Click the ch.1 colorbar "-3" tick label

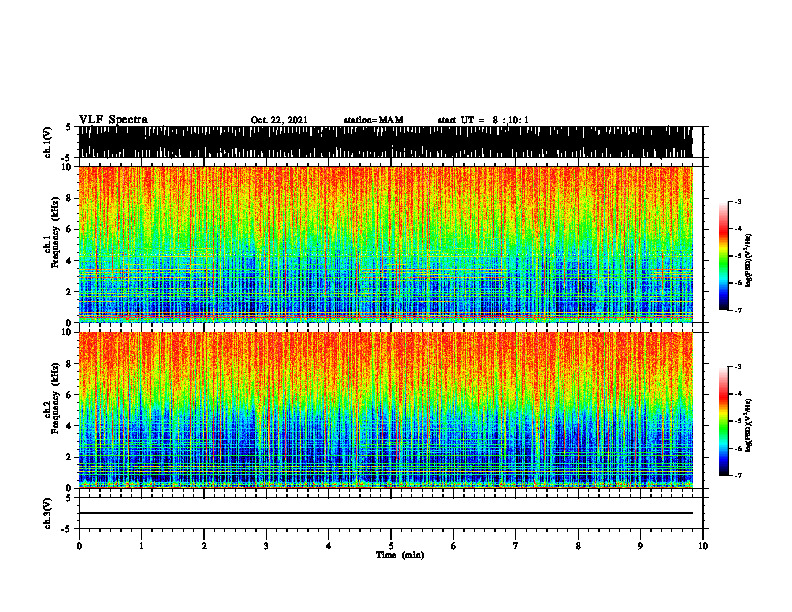(738, 201)
